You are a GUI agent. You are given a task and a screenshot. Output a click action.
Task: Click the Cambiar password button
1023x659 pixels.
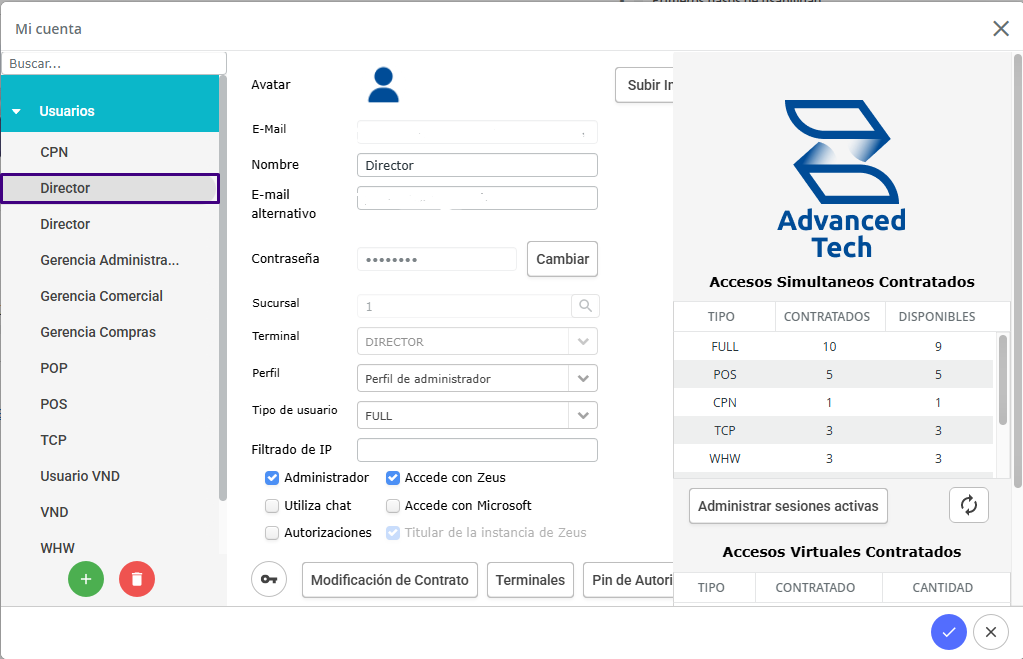tap(562, 259)
